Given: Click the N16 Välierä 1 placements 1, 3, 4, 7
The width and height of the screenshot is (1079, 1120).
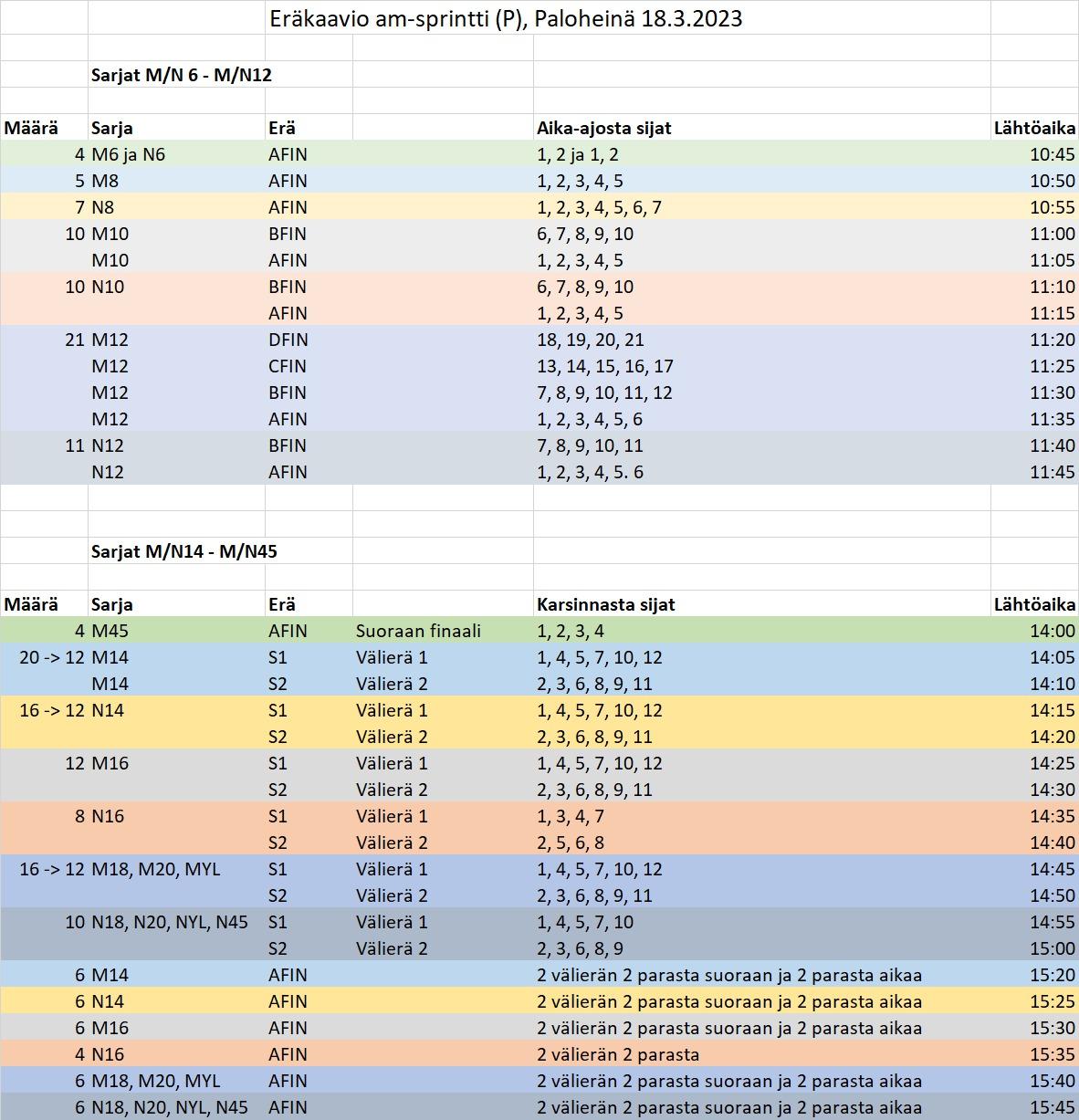Looking at the screenshot, I should 571,816.
